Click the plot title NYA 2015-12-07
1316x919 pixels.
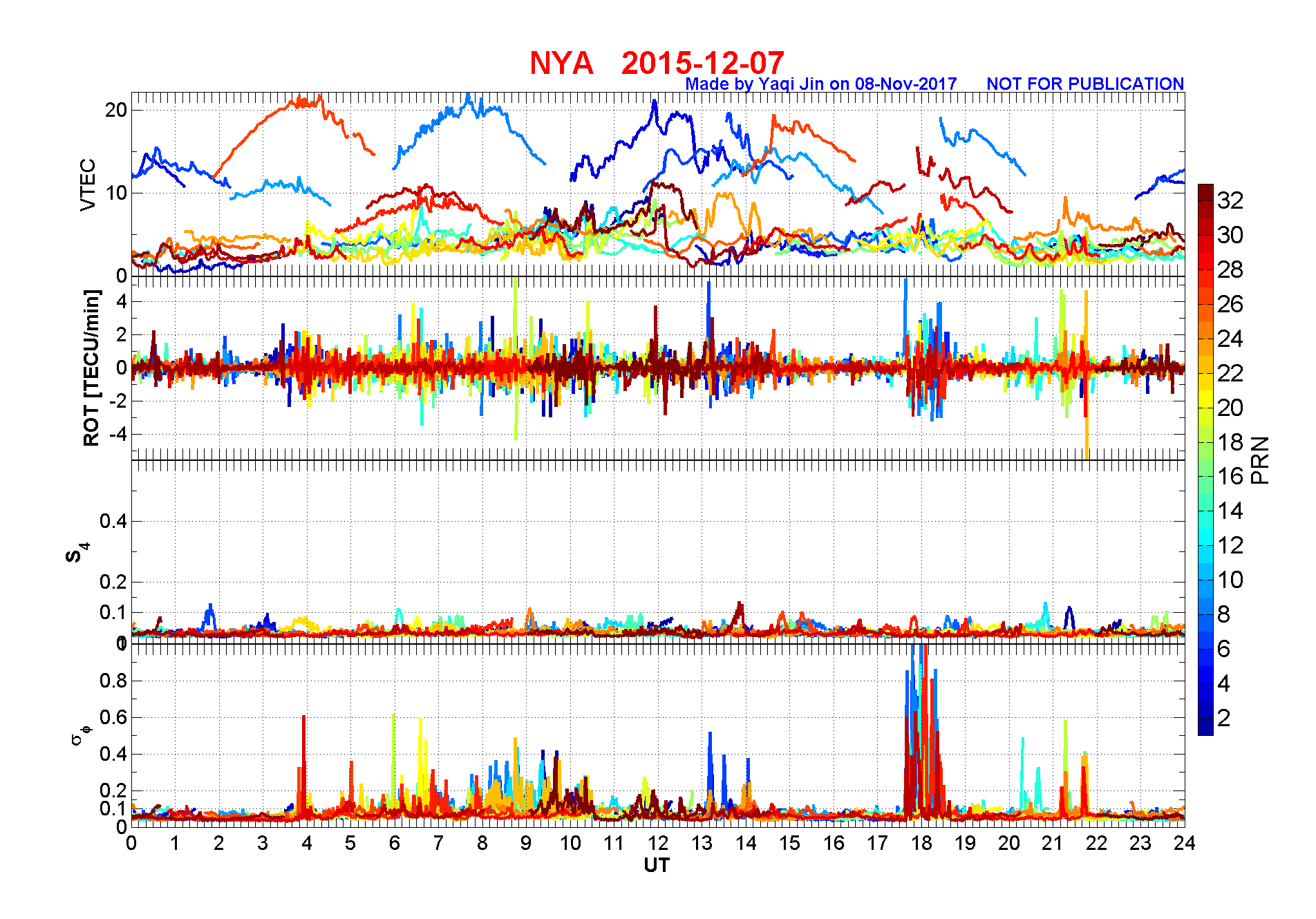point(657,63)
